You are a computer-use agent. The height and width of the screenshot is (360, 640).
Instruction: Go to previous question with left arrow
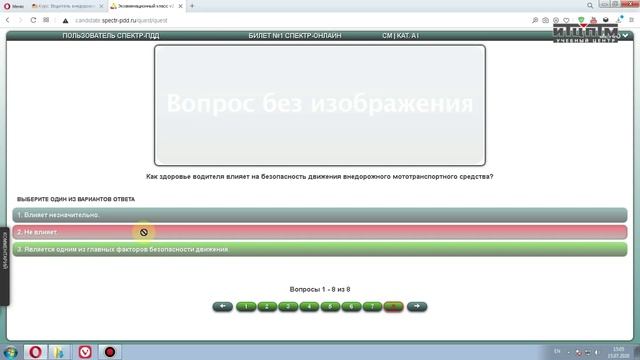[222, 306]
